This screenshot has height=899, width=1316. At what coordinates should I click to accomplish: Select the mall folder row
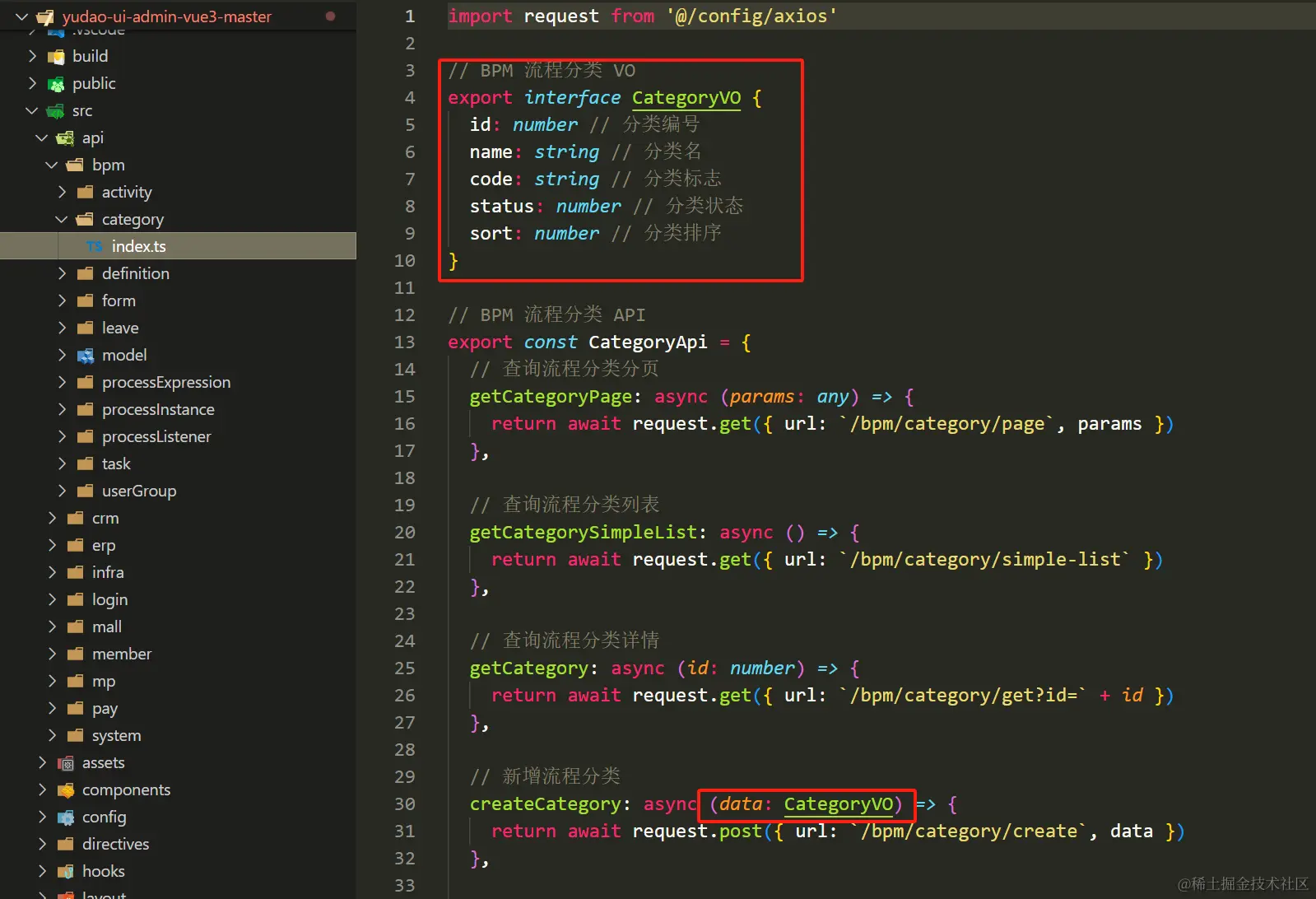coord(178,627)
